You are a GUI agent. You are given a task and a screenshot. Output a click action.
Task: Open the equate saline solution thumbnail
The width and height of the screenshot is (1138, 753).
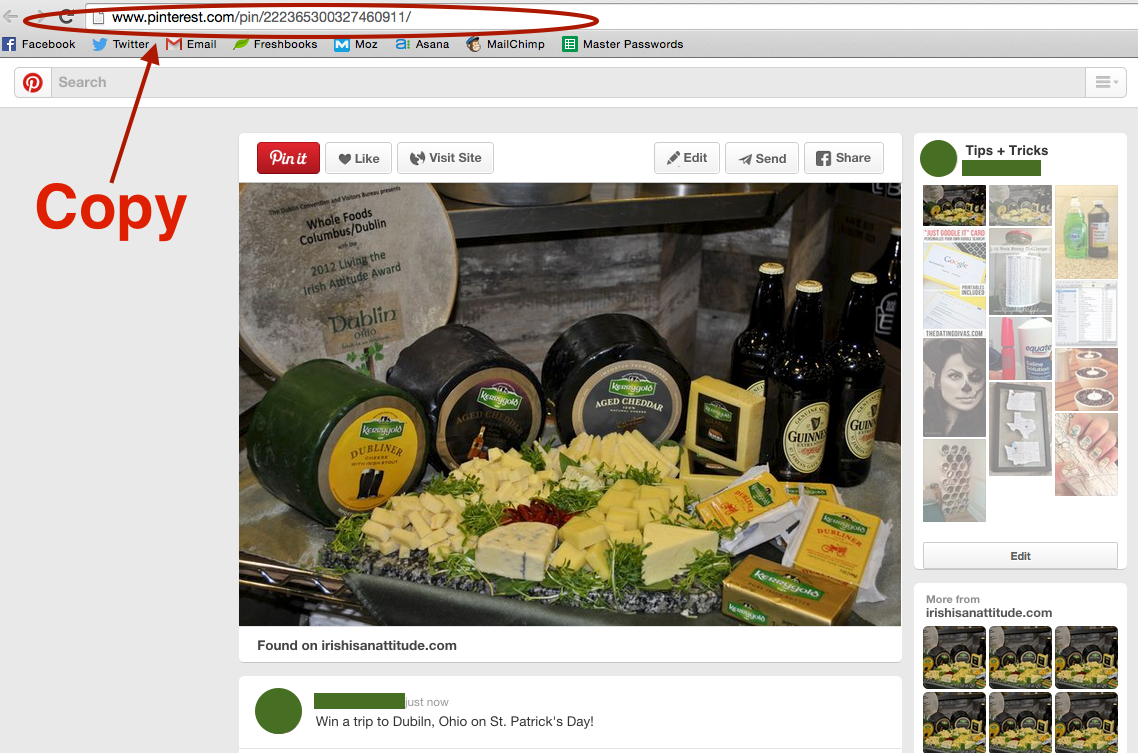click(x=1020, y=348)
